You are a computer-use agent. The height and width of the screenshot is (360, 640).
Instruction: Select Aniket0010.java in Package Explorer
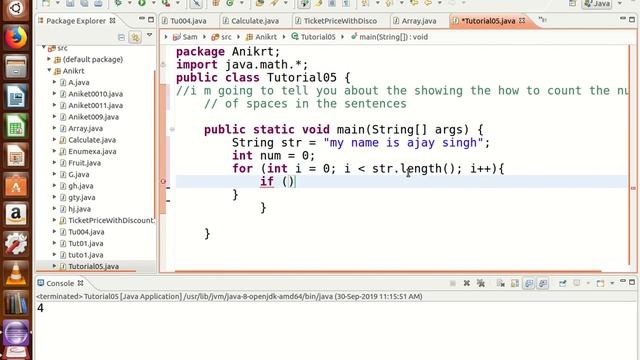click(96, 94)
